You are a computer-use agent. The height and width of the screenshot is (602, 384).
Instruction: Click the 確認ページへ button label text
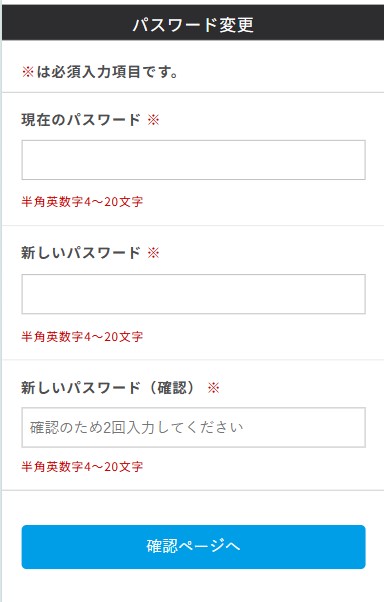tap(193, 546)
